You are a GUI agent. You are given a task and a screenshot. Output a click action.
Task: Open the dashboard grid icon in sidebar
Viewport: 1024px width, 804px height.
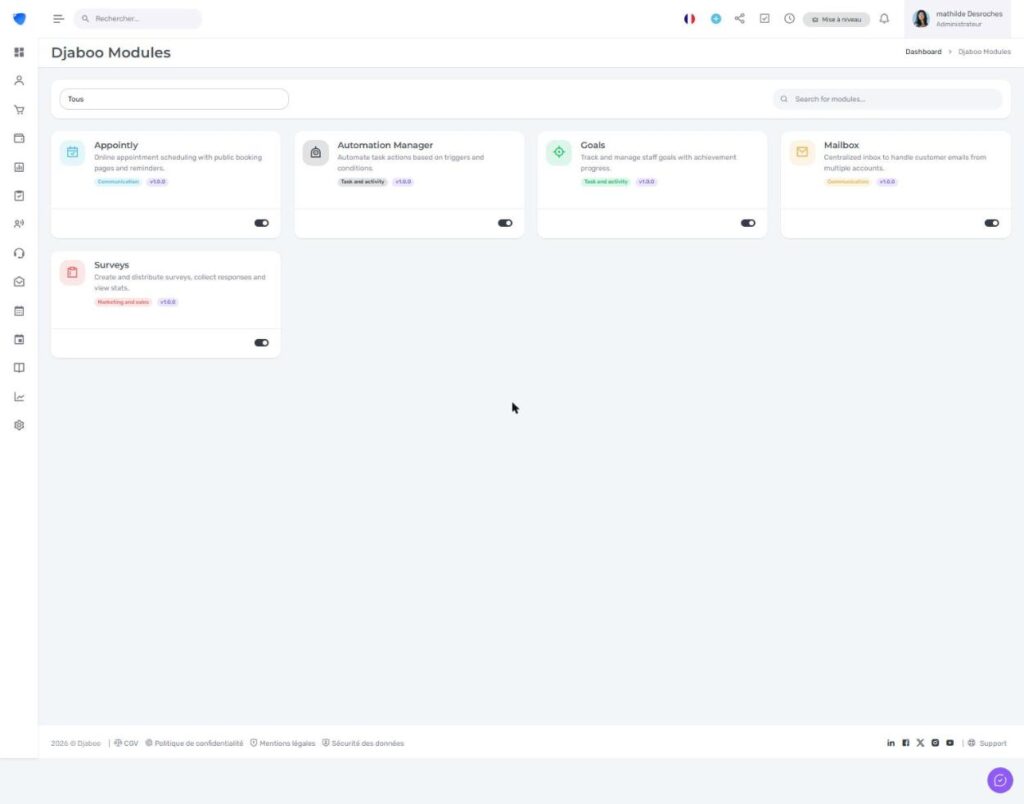[19, 52]
